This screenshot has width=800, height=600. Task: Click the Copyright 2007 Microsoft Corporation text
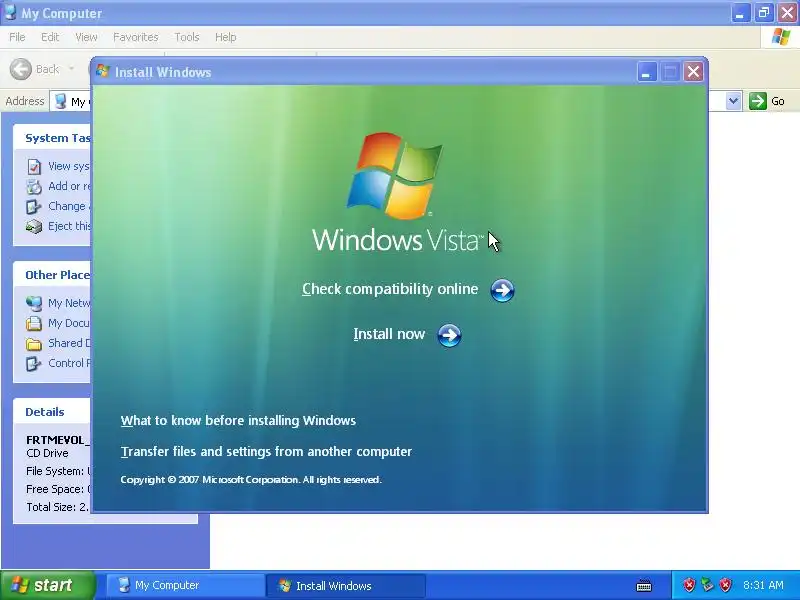coord(251,480)
